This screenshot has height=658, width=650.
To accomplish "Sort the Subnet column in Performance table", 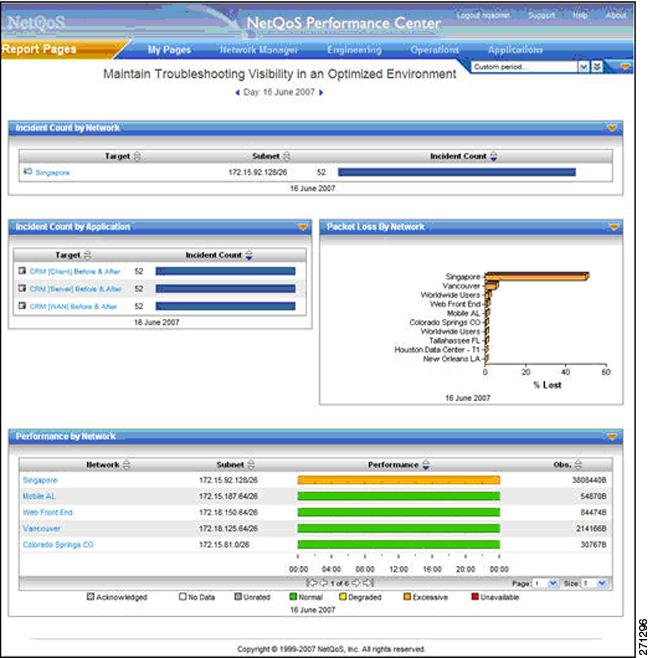I will point(251,465).
